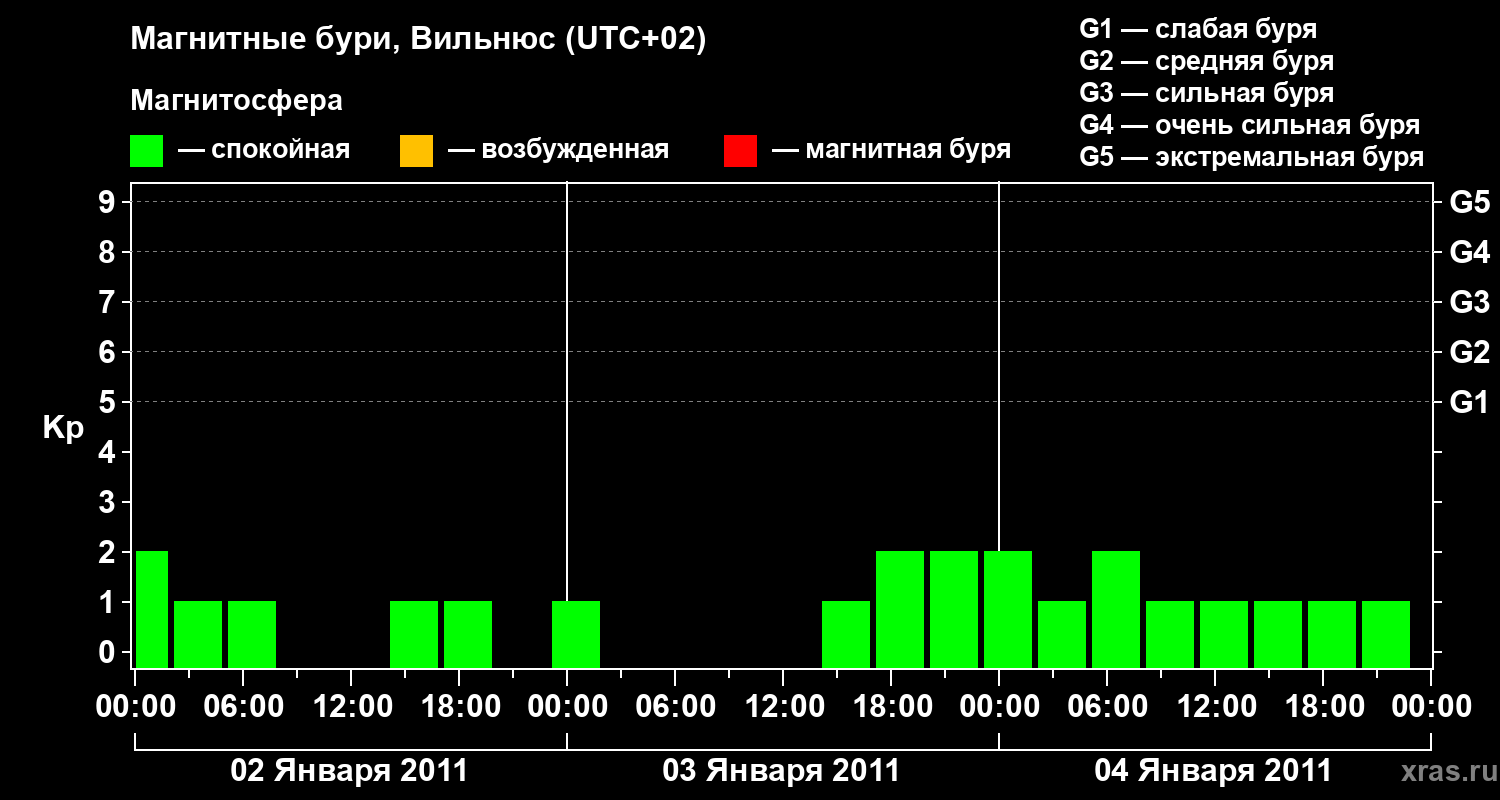Image resolution: width=1500 pixels, height=800 pixels.
Task: Click the 06:00 time label under 03 Января
Action: click(x=676, y=707)
